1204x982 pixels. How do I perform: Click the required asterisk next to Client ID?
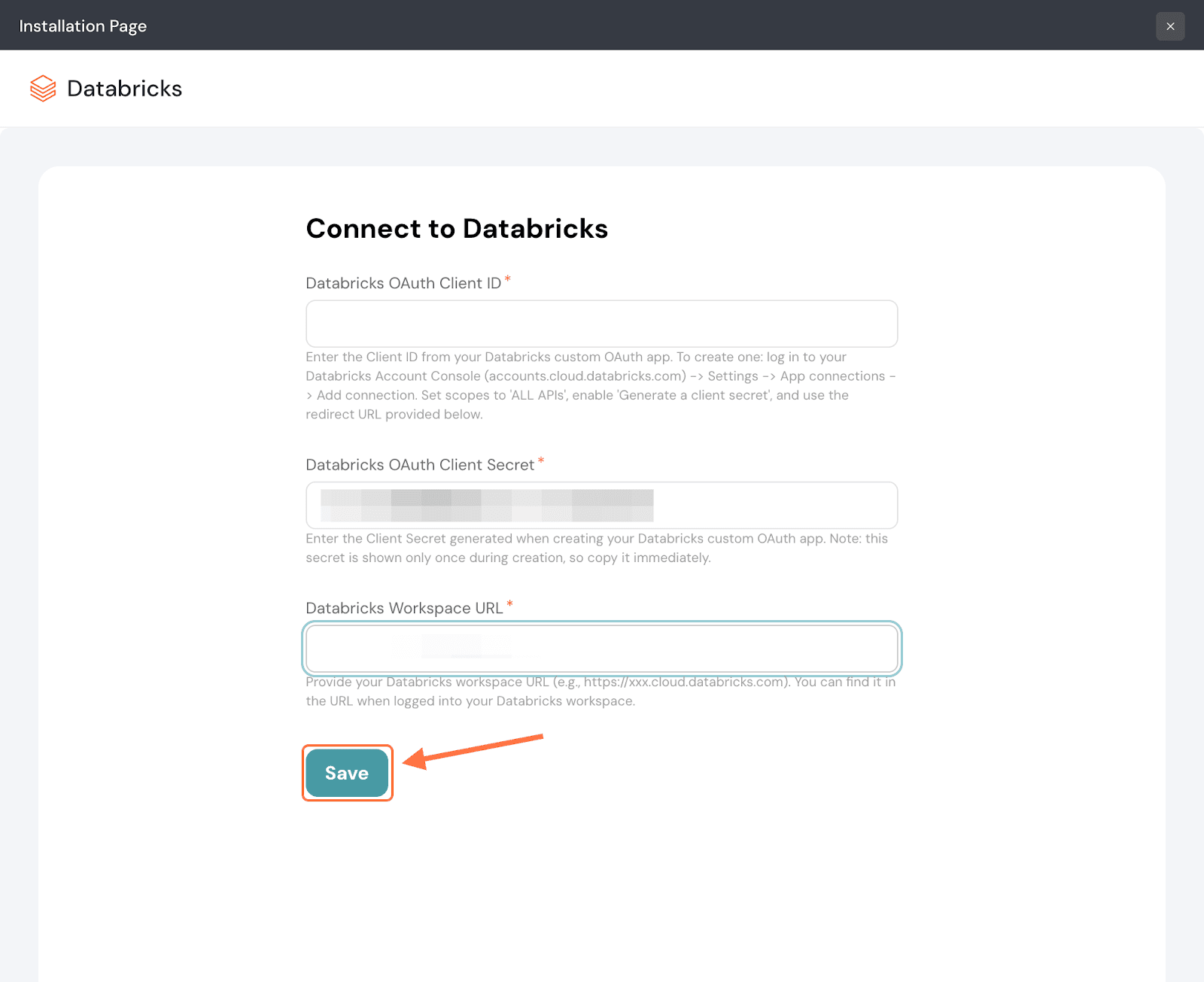508,280
